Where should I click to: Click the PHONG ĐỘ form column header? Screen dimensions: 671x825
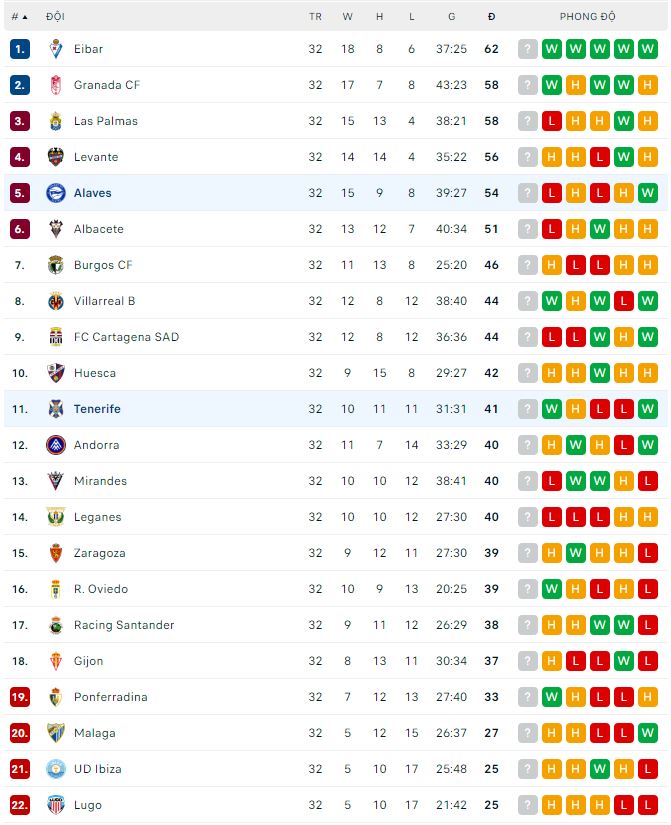tap(587, 17)
